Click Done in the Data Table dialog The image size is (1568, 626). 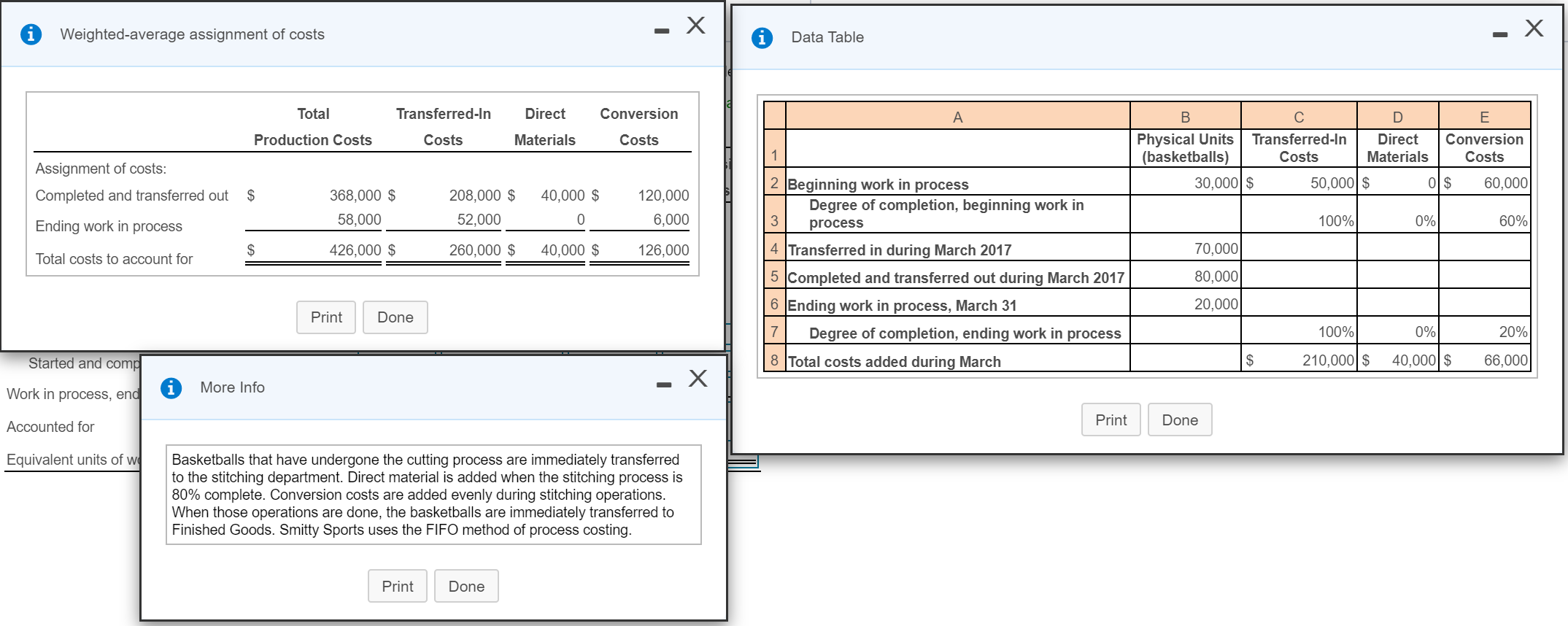1180,420
